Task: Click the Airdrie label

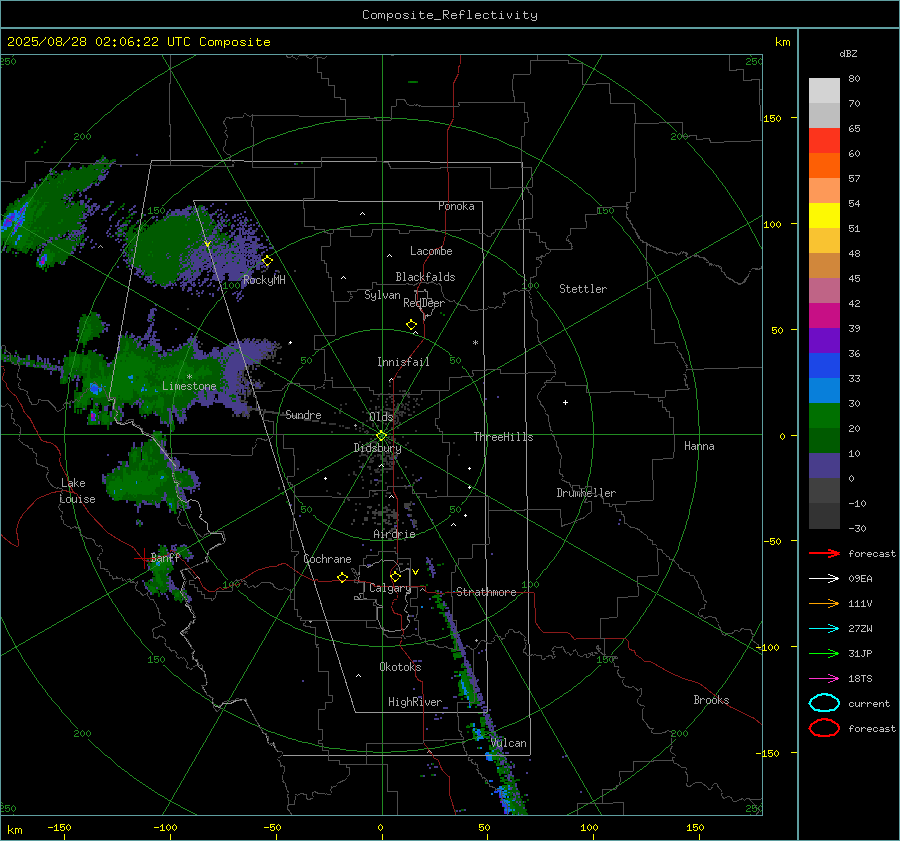Action: tap(394, 534)
